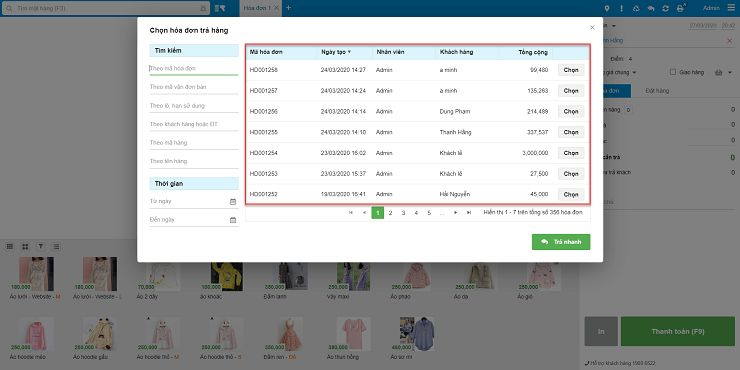Go to page 3 of invoice list
This screenshot has width=740, height=370.
coord(404,213)
